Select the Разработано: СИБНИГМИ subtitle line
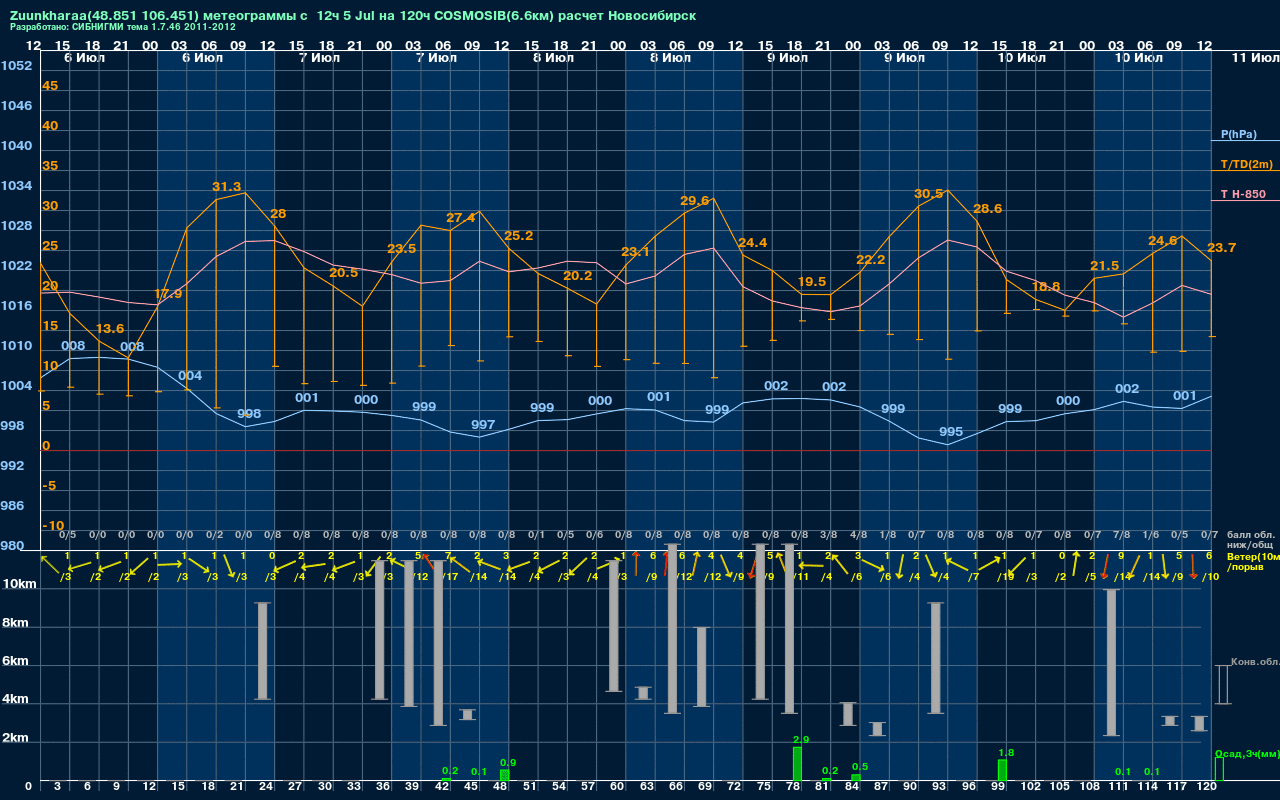1280x800 pixels. pos(123,27)
